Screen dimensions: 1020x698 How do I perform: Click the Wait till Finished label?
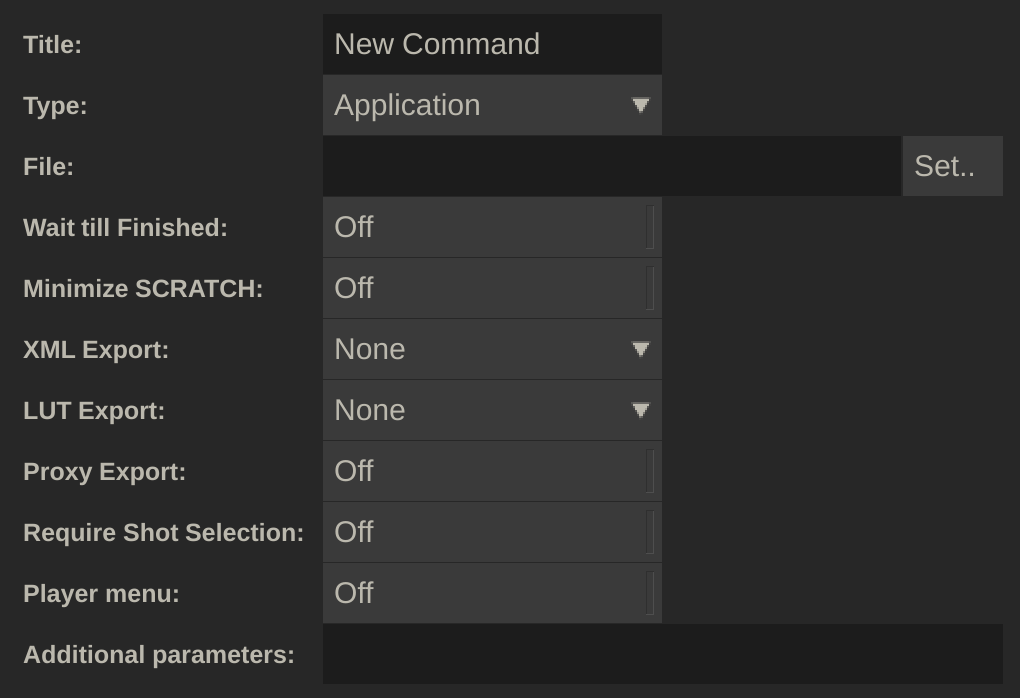[125, 228]
